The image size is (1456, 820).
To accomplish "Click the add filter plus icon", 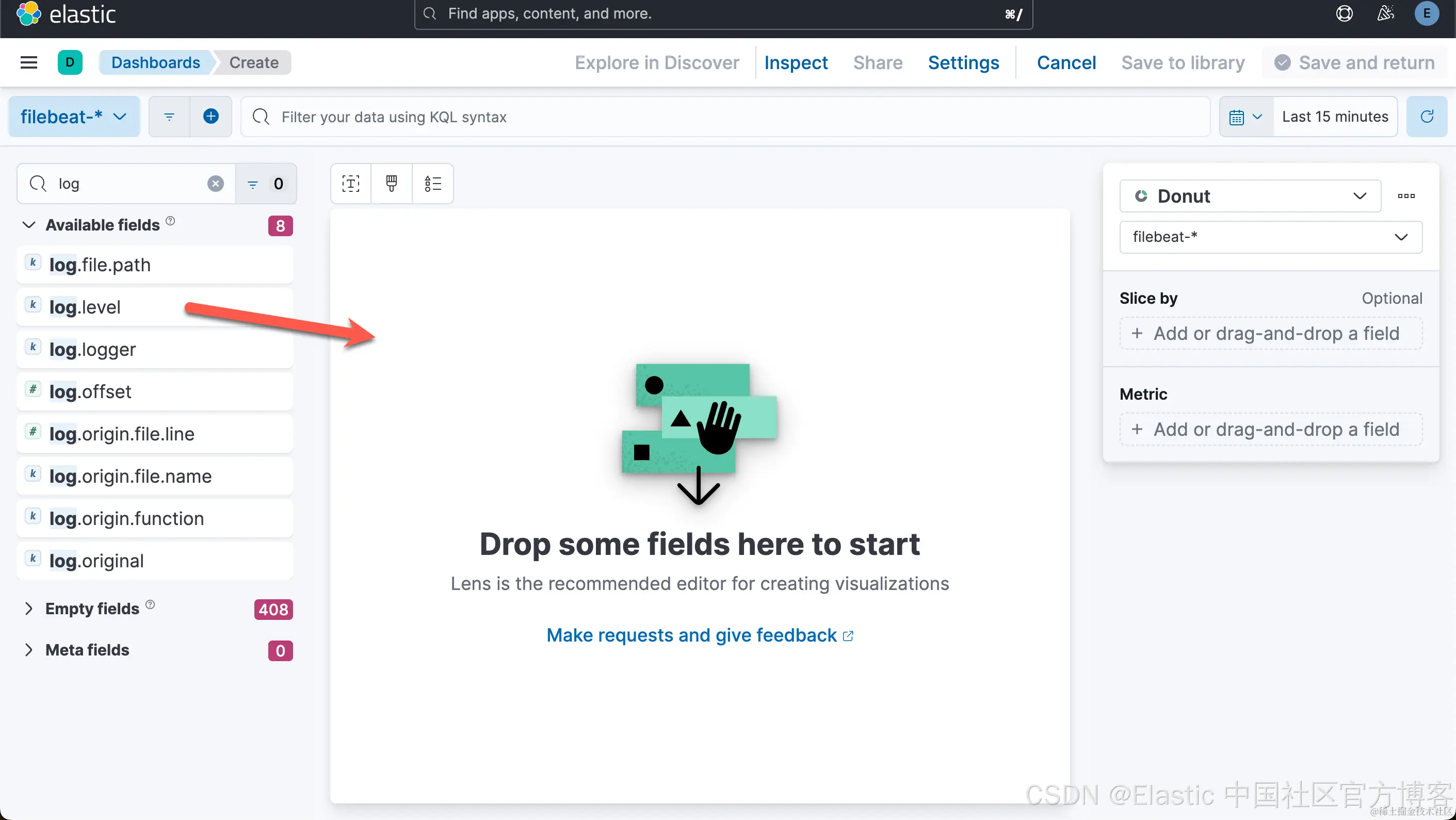I will click(x=211, y=117).
